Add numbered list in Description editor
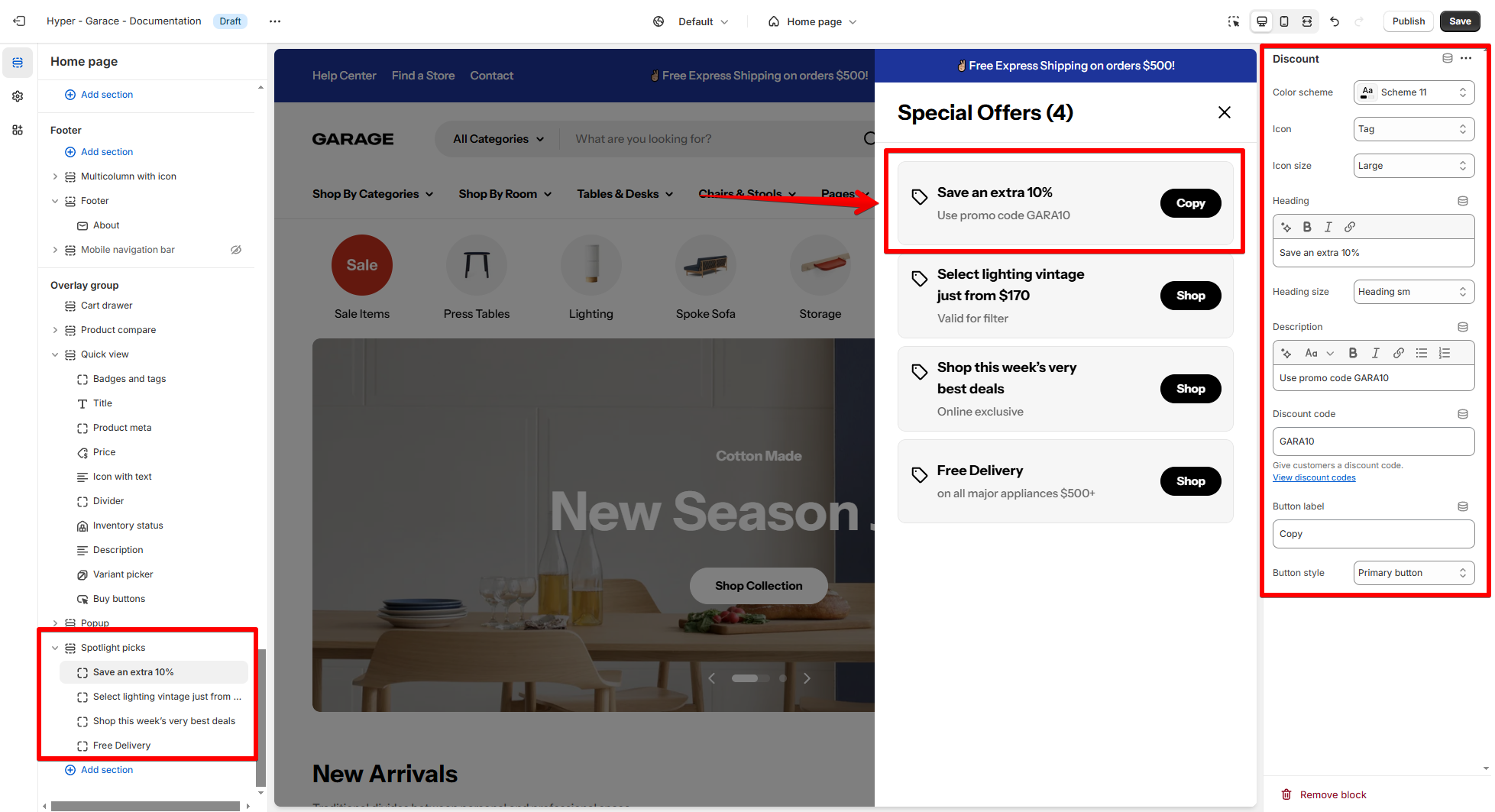Screen dimensions: 1495x812 coord(1445,353)
